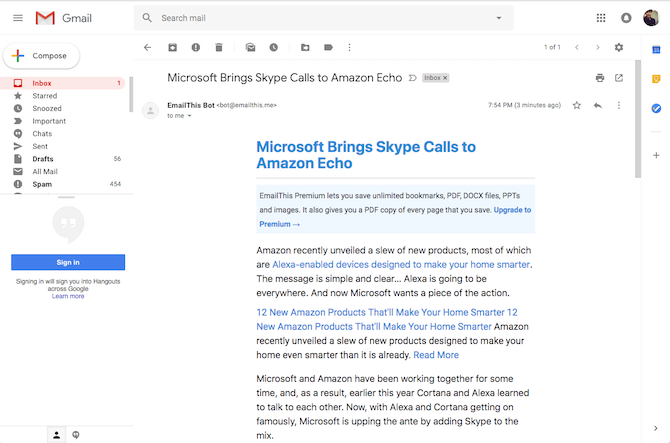Open the Settings gear menu

(x=618, y=47)
